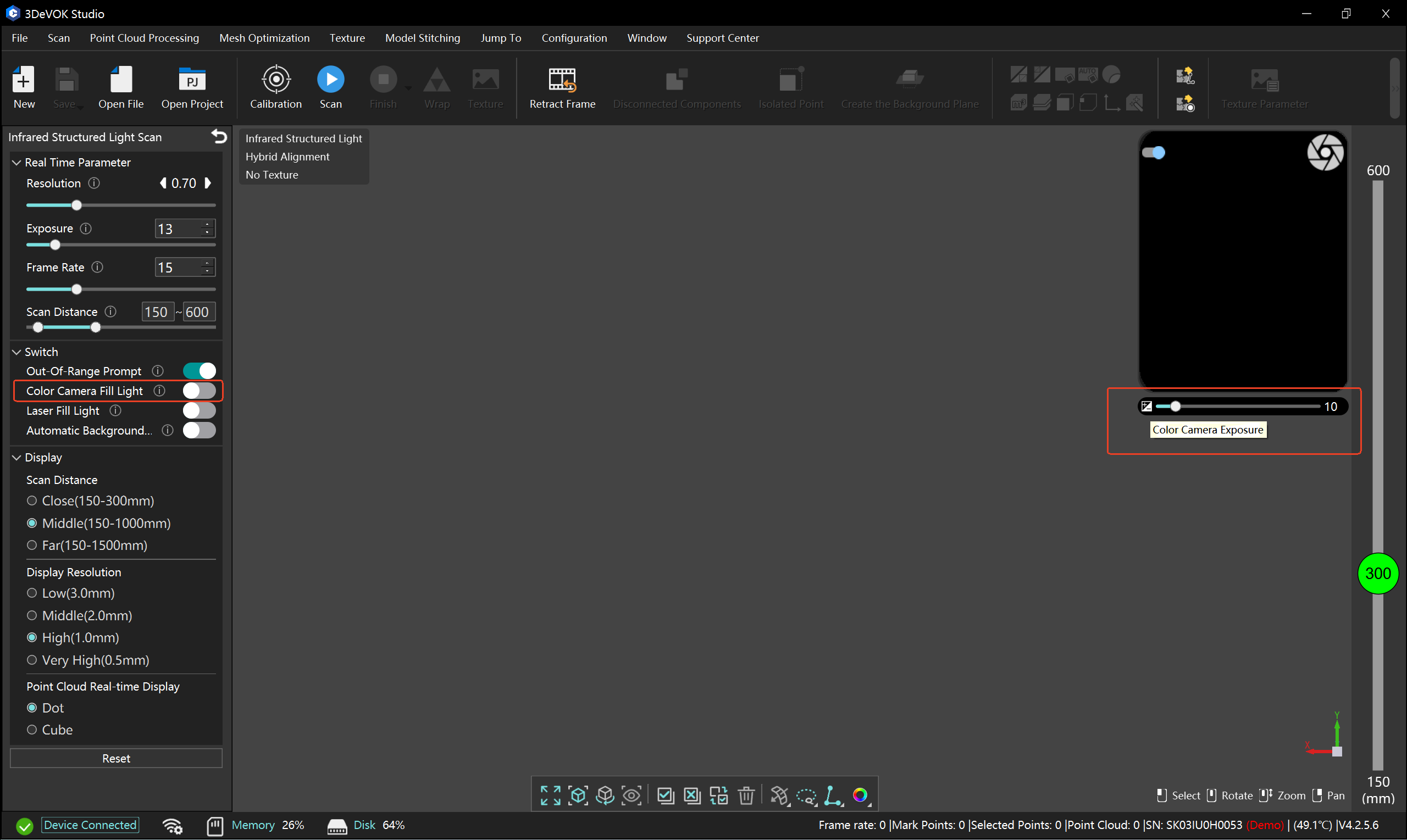1407x840 pixels.
Task: Start device Calibration
Action: (x=276, y=80)
